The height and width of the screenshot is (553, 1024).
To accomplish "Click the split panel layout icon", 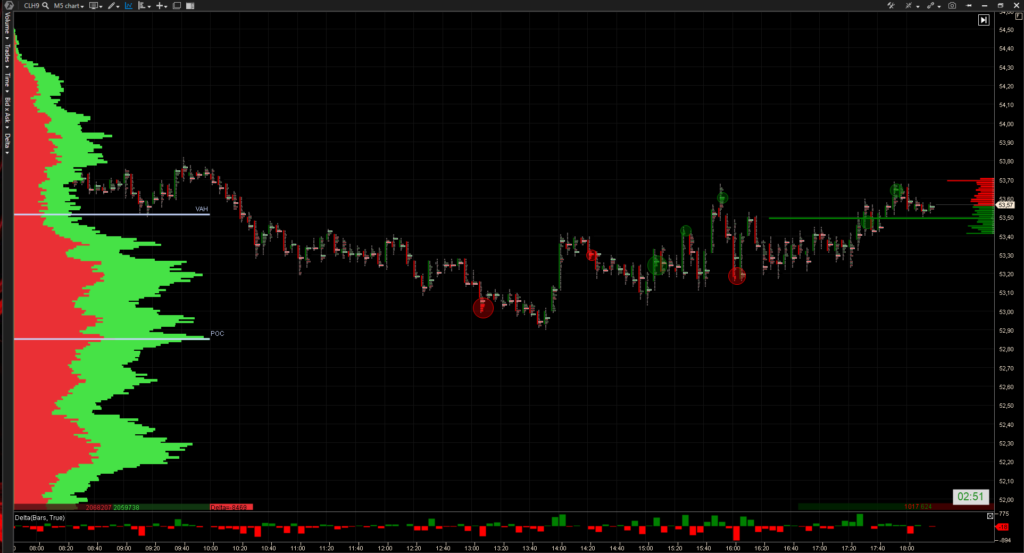I will tap(191, 6).
